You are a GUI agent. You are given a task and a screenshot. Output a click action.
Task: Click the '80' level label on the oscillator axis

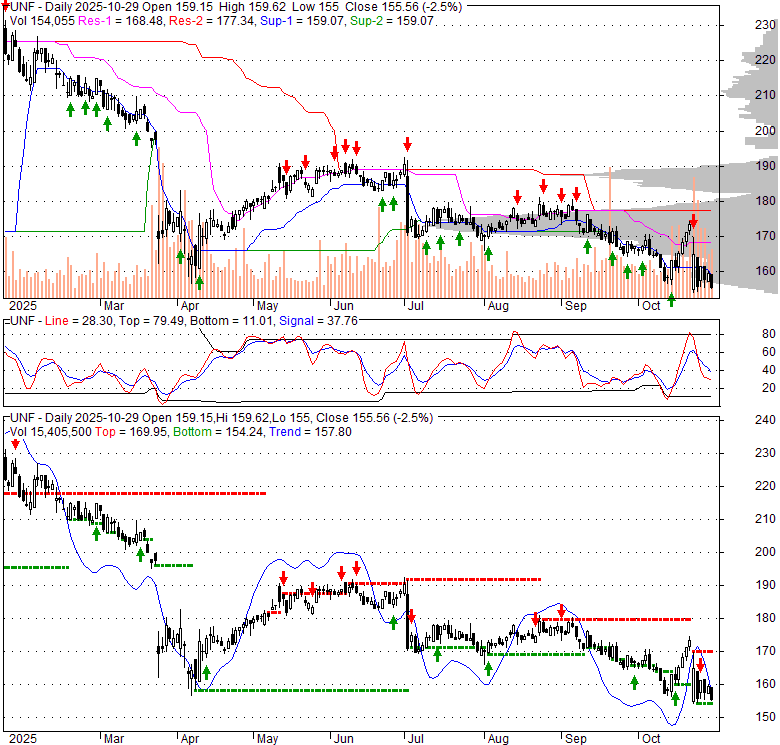[769, 334]
